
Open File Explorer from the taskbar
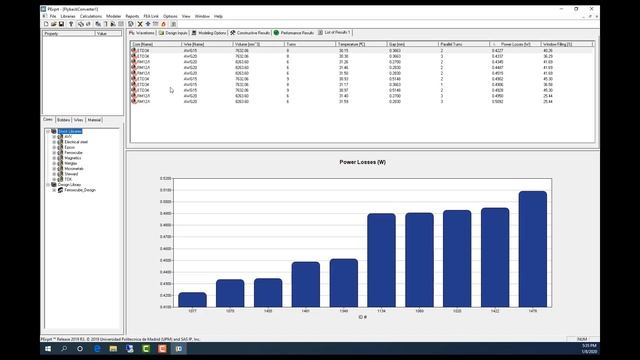click(113, 349)
